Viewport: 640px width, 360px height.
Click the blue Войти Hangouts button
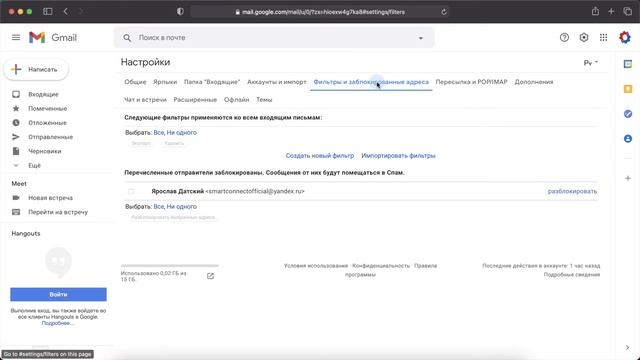coord(58,294)
